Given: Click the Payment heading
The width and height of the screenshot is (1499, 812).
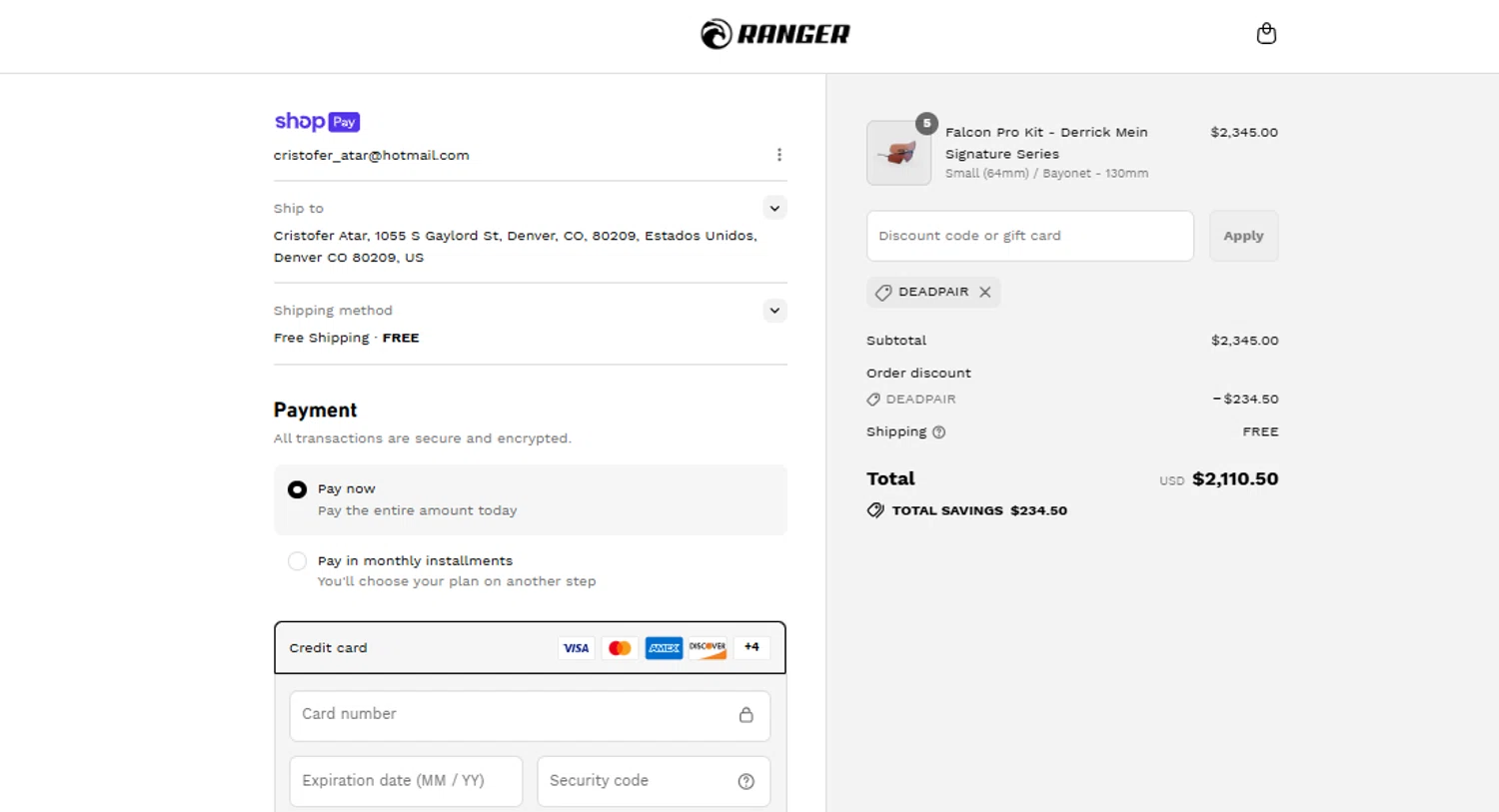Looking at the screenshot, I should coord(315,409).
